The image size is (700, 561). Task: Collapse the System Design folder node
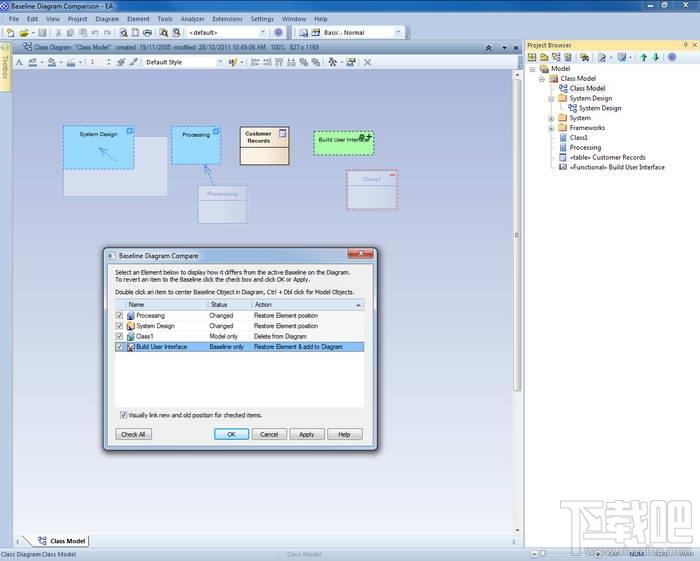point(551,98)
